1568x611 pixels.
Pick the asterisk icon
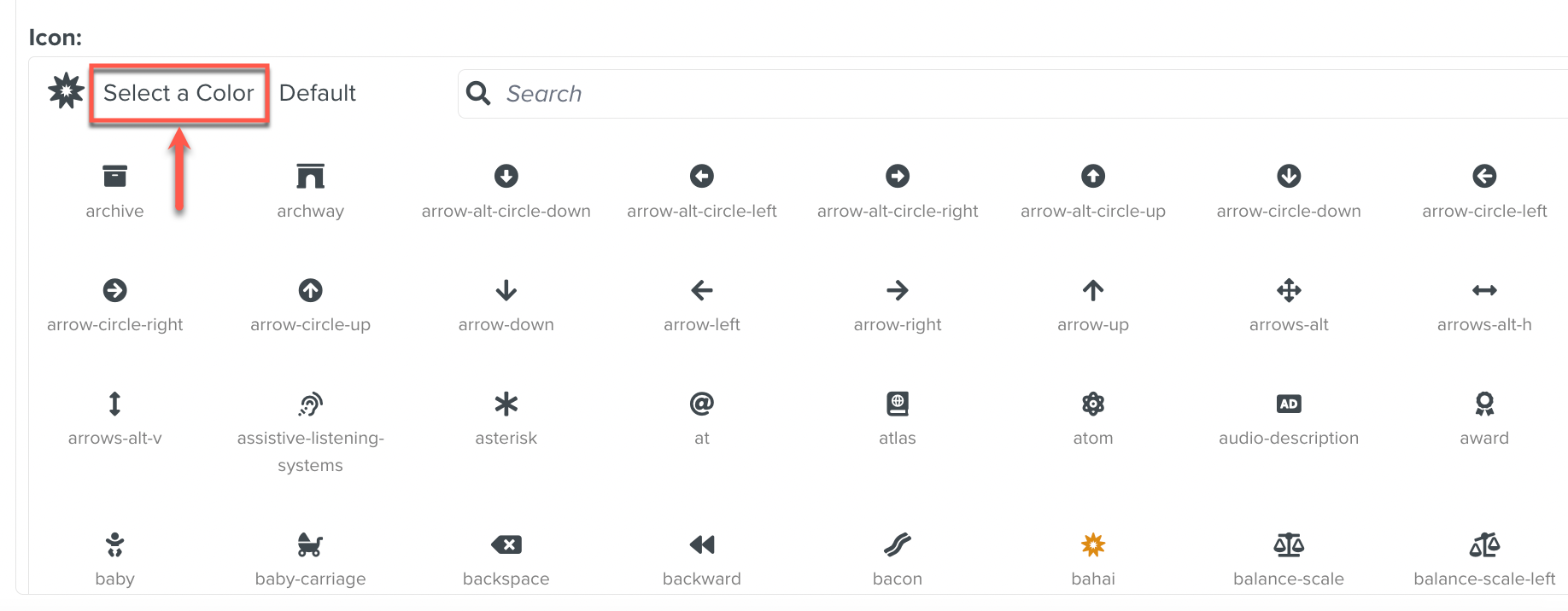pyautogui.click(x=506, y=404)
